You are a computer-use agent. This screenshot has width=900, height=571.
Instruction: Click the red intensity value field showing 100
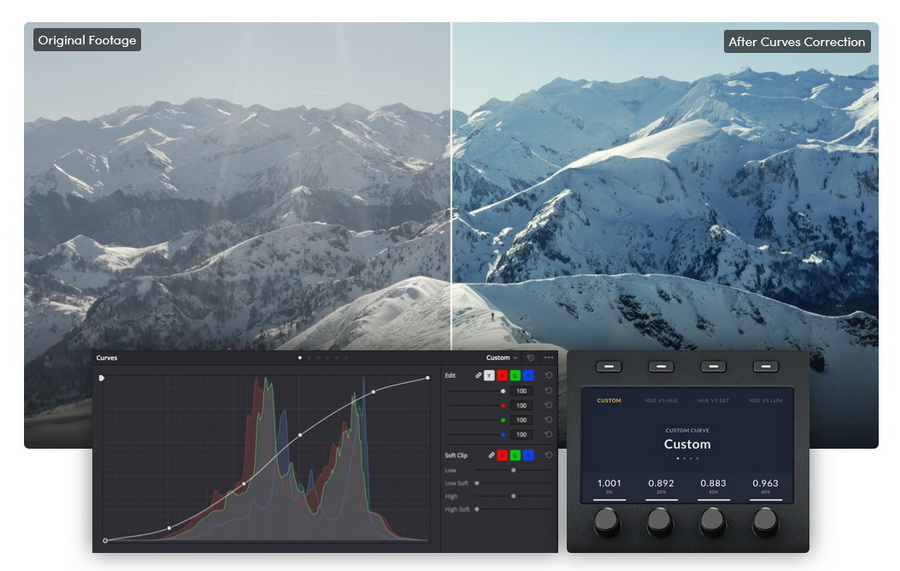tap(521, 406)
